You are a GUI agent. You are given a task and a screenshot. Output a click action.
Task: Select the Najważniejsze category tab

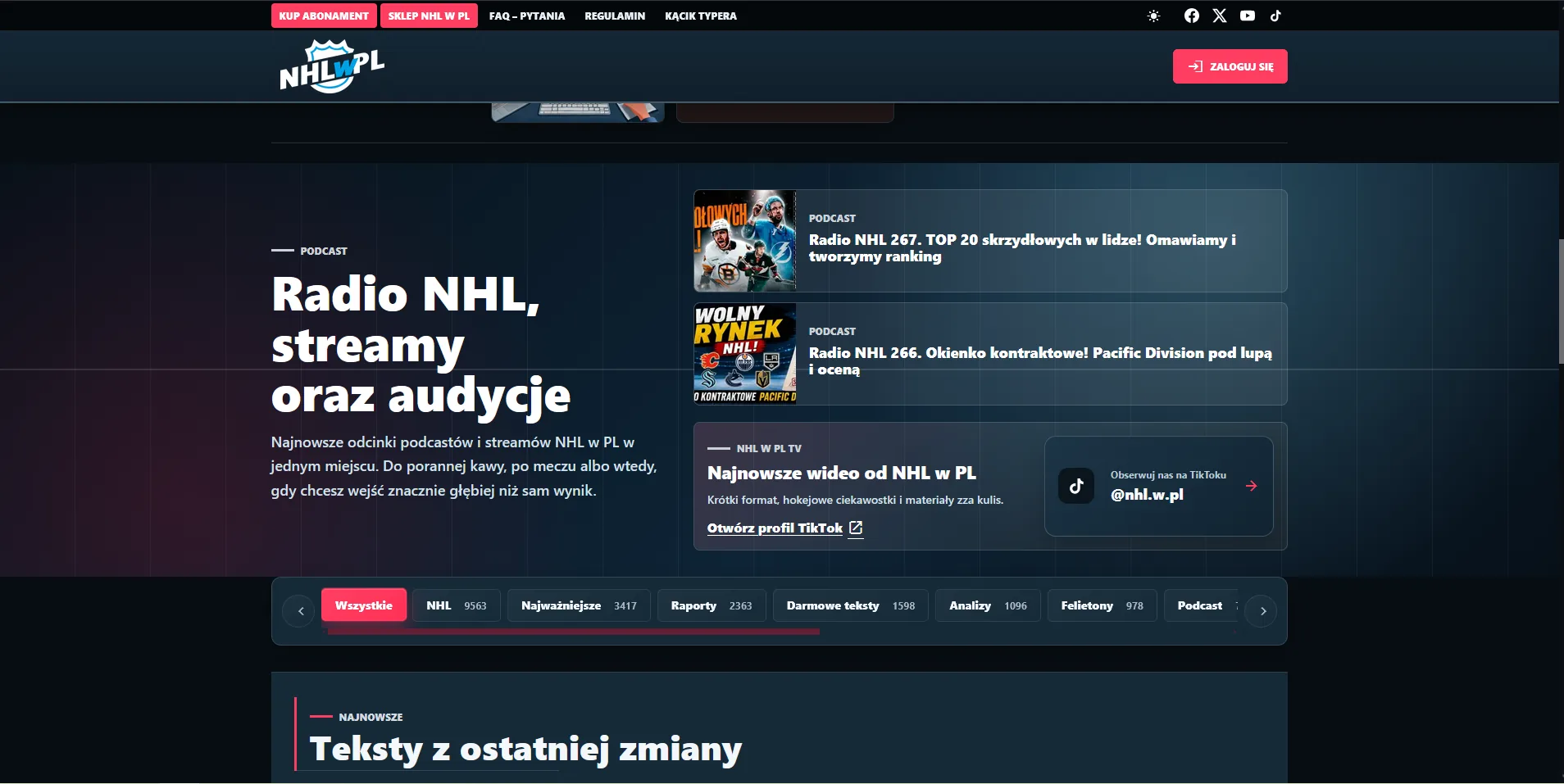pos(579,605)
